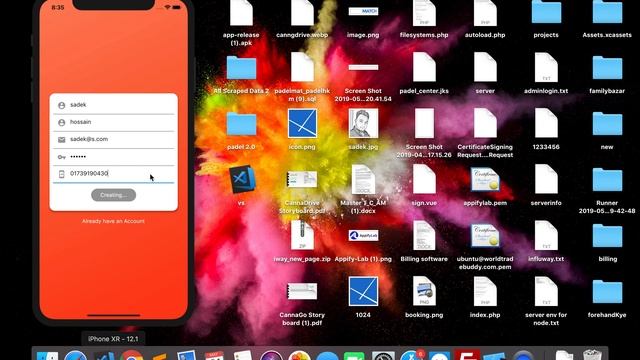Select the index.php file
This screenshot has width=640, height=360.
(485, 291)
